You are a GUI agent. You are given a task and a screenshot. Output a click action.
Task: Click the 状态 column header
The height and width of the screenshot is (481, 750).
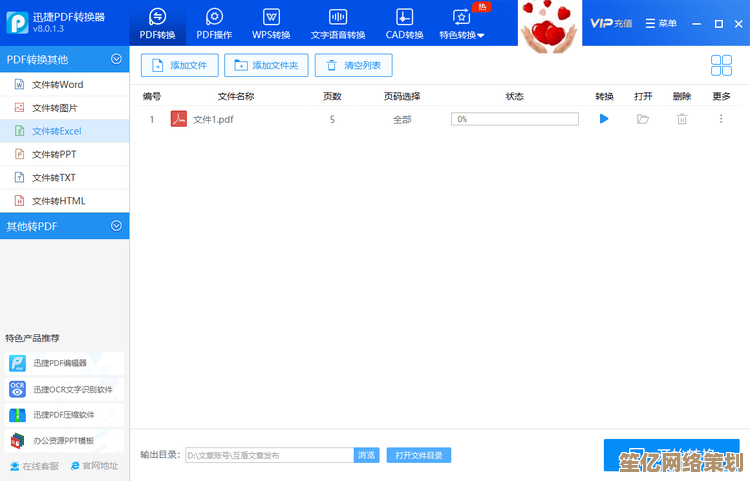(x=515, y=97)
